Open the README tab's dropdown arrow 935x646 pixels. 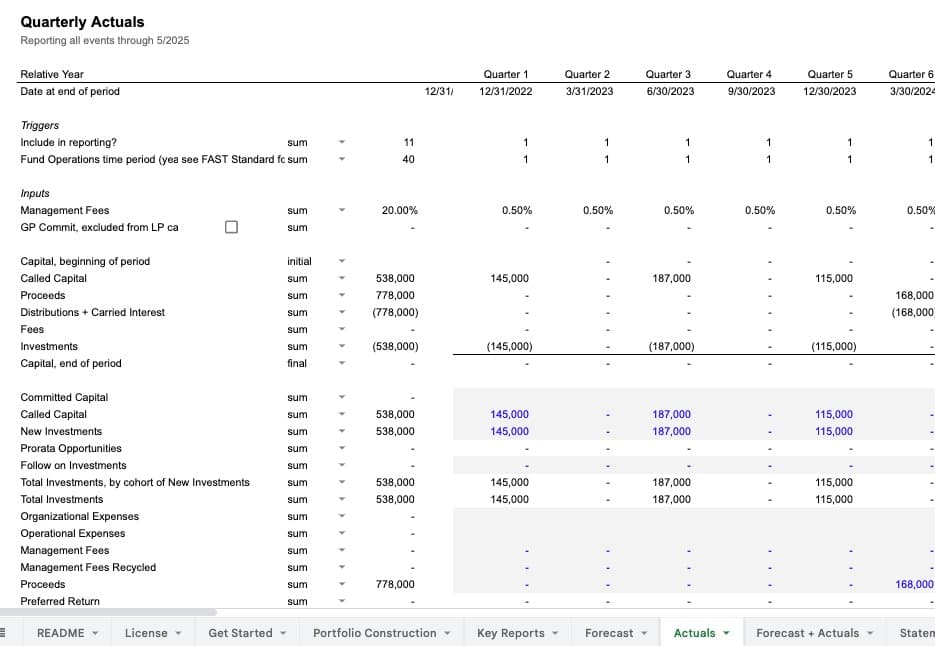(95, 633)
